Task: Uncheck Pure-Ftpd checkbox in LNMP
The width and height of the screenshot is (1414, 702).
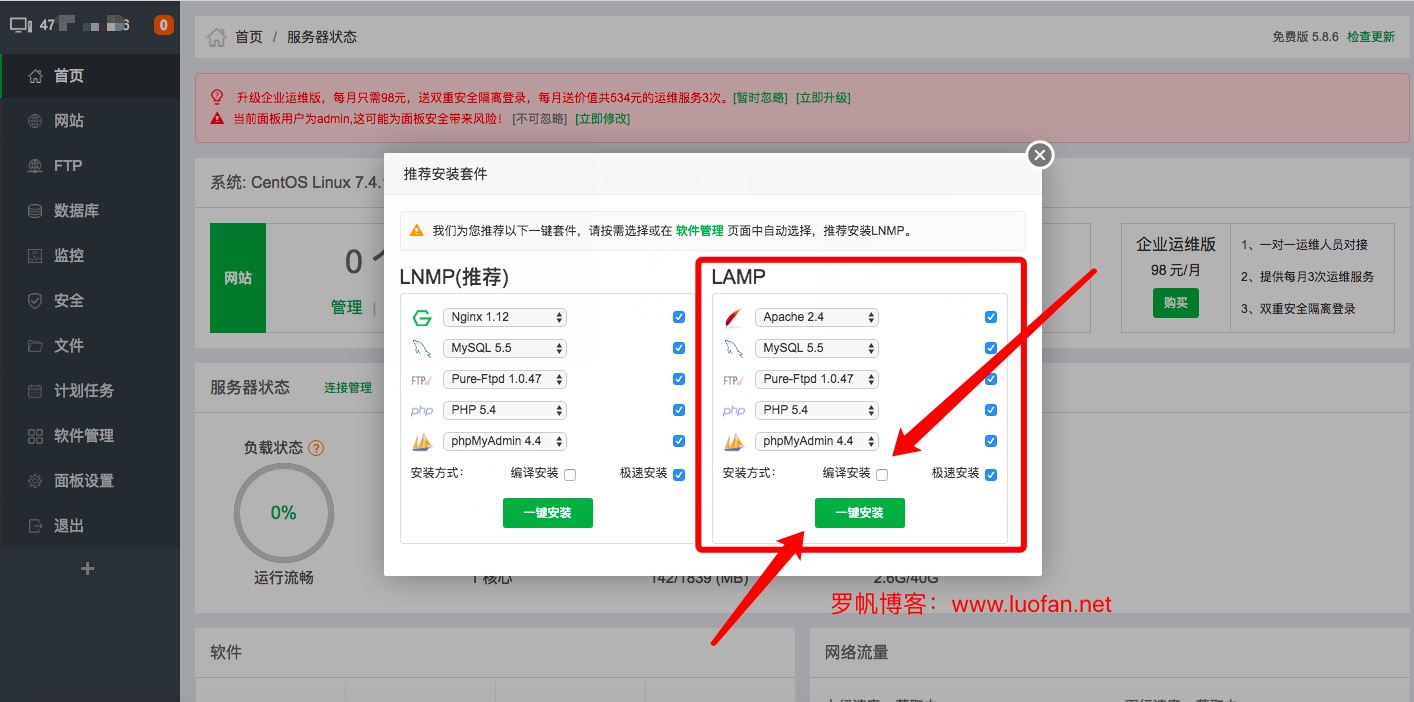Action: (x=679, y=379)
